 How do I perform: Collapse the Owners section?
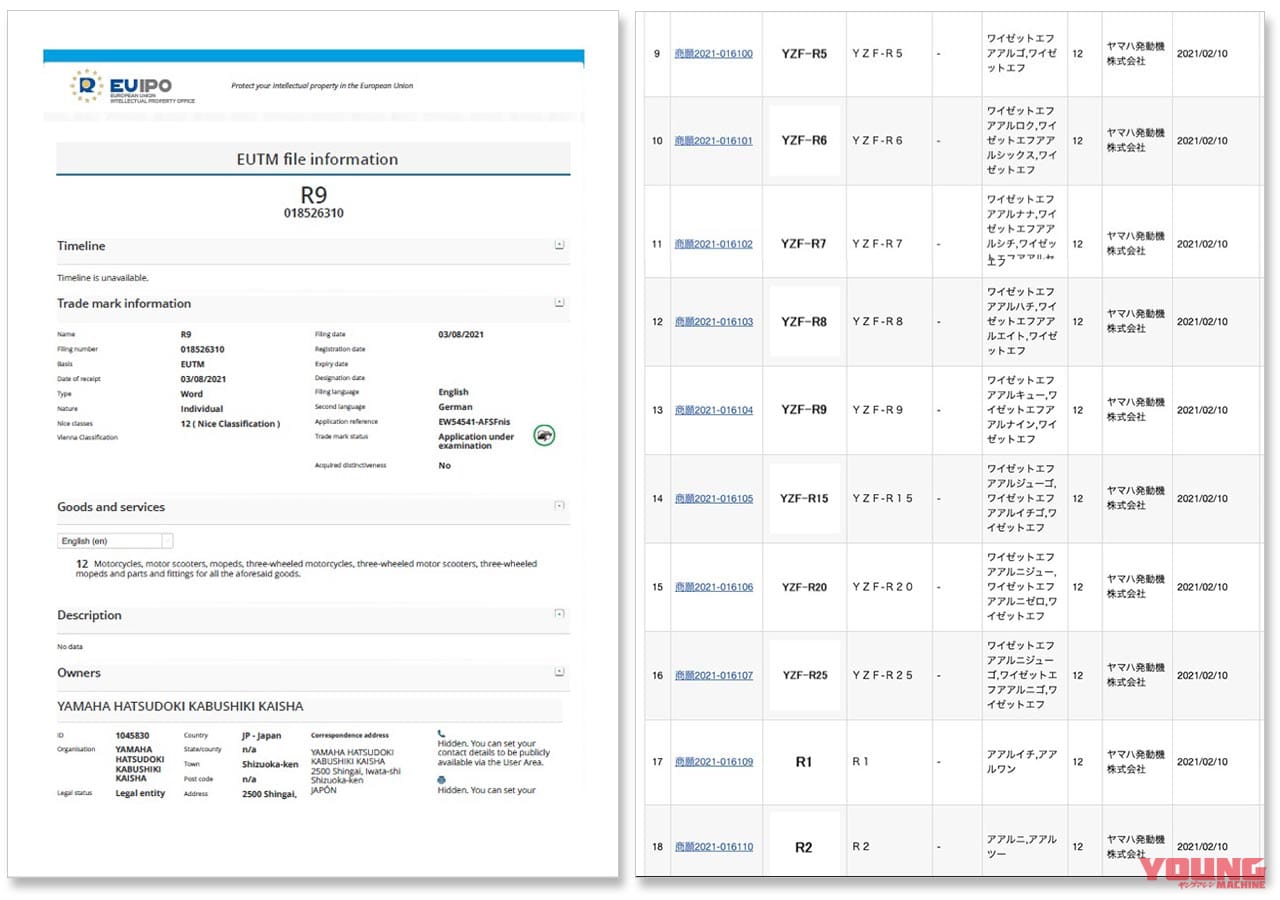point(559,672)
